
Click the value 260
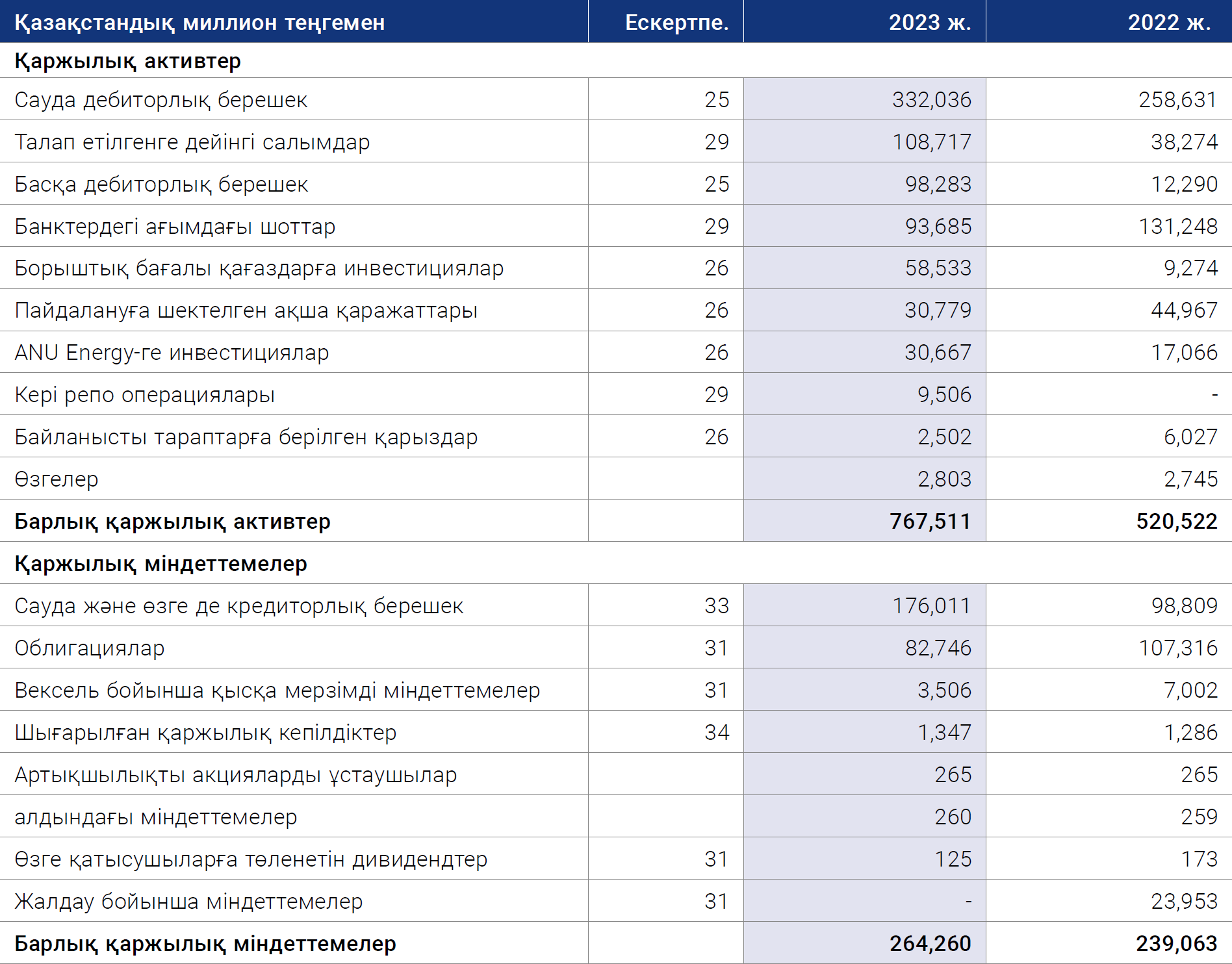click(x=953, y=817)
